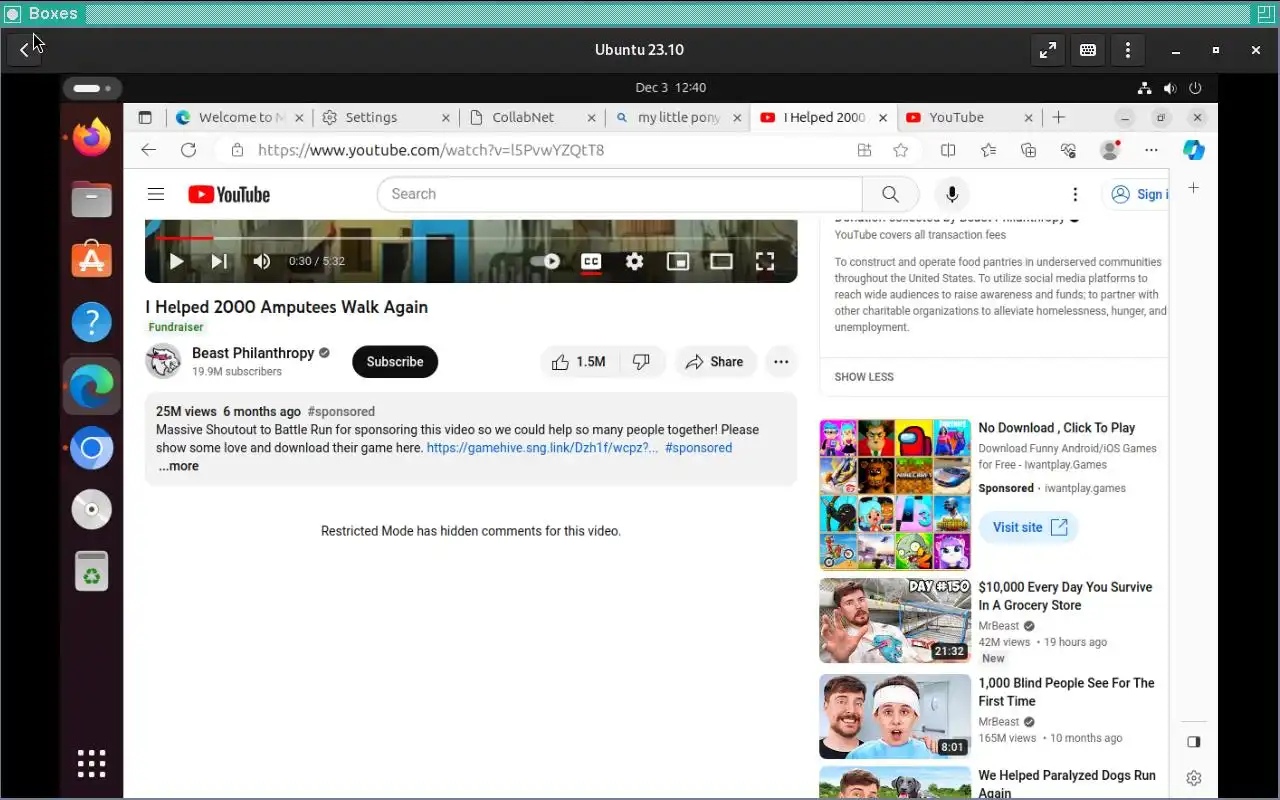
Task: Open Boxes keyboard shortcuts button
Action: click(x=1088, y=50)
